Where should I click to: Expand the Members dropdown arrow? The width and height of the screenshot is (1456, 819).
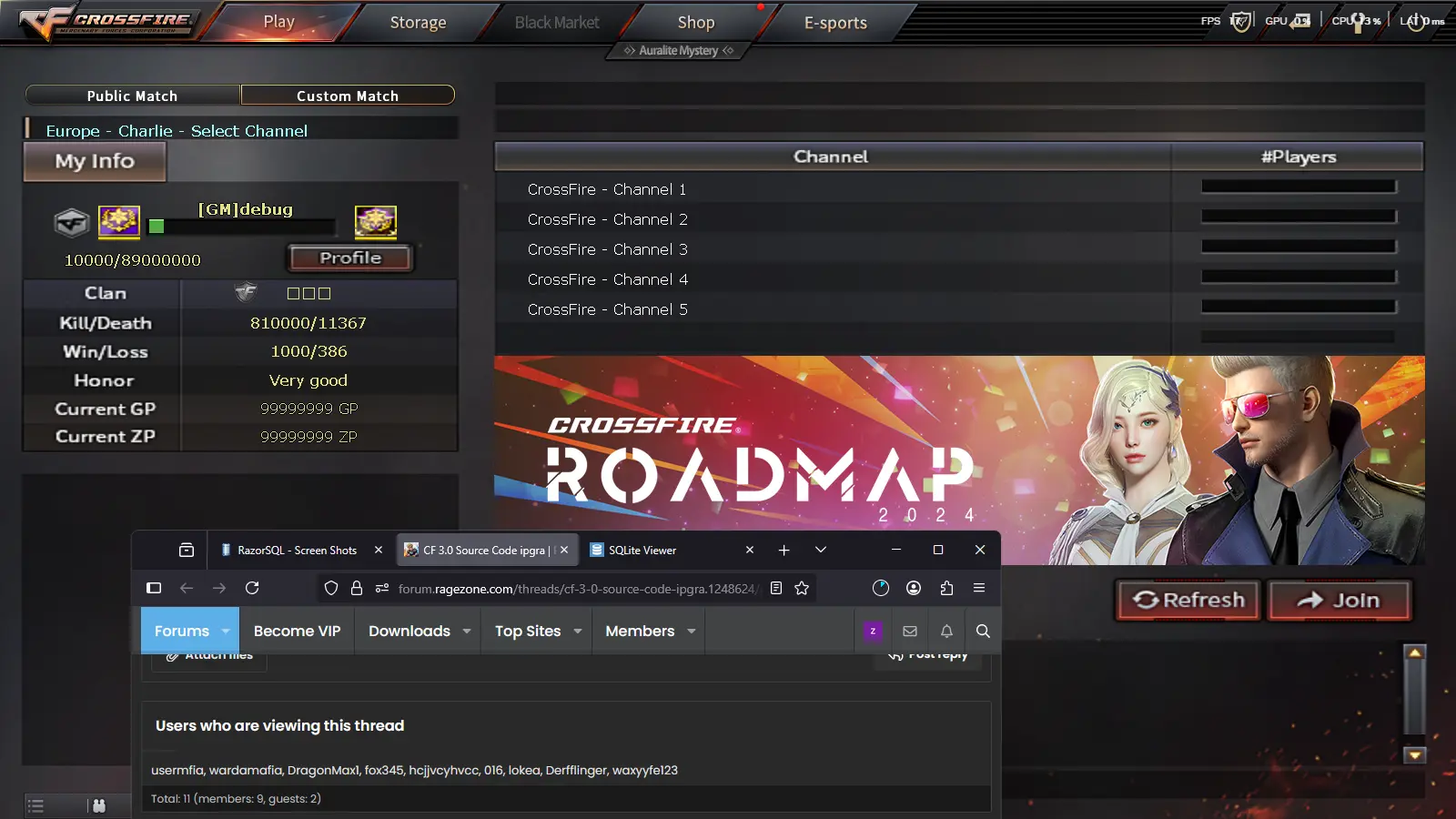[x=691, y=631]
